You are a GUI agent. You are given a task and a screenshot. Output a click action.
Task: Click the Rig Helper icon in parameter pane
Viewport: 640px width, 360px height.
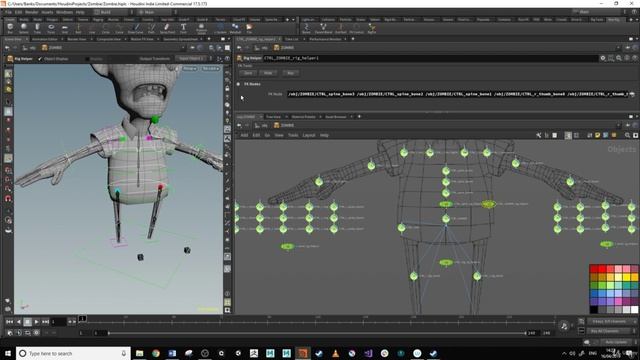pyautogui.click(x=240, y=58)
